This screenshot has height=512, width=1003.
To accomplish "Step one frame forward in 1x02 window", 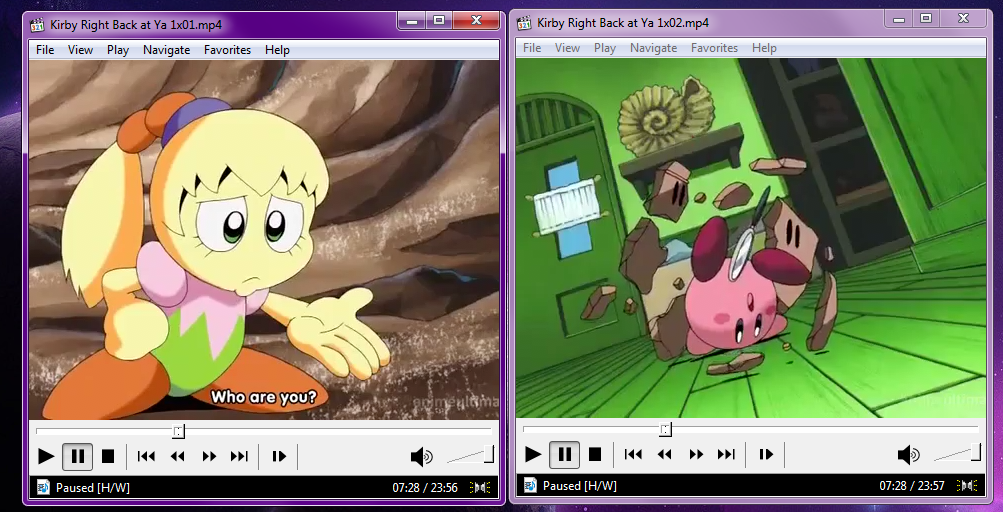I will coord(766,454).
